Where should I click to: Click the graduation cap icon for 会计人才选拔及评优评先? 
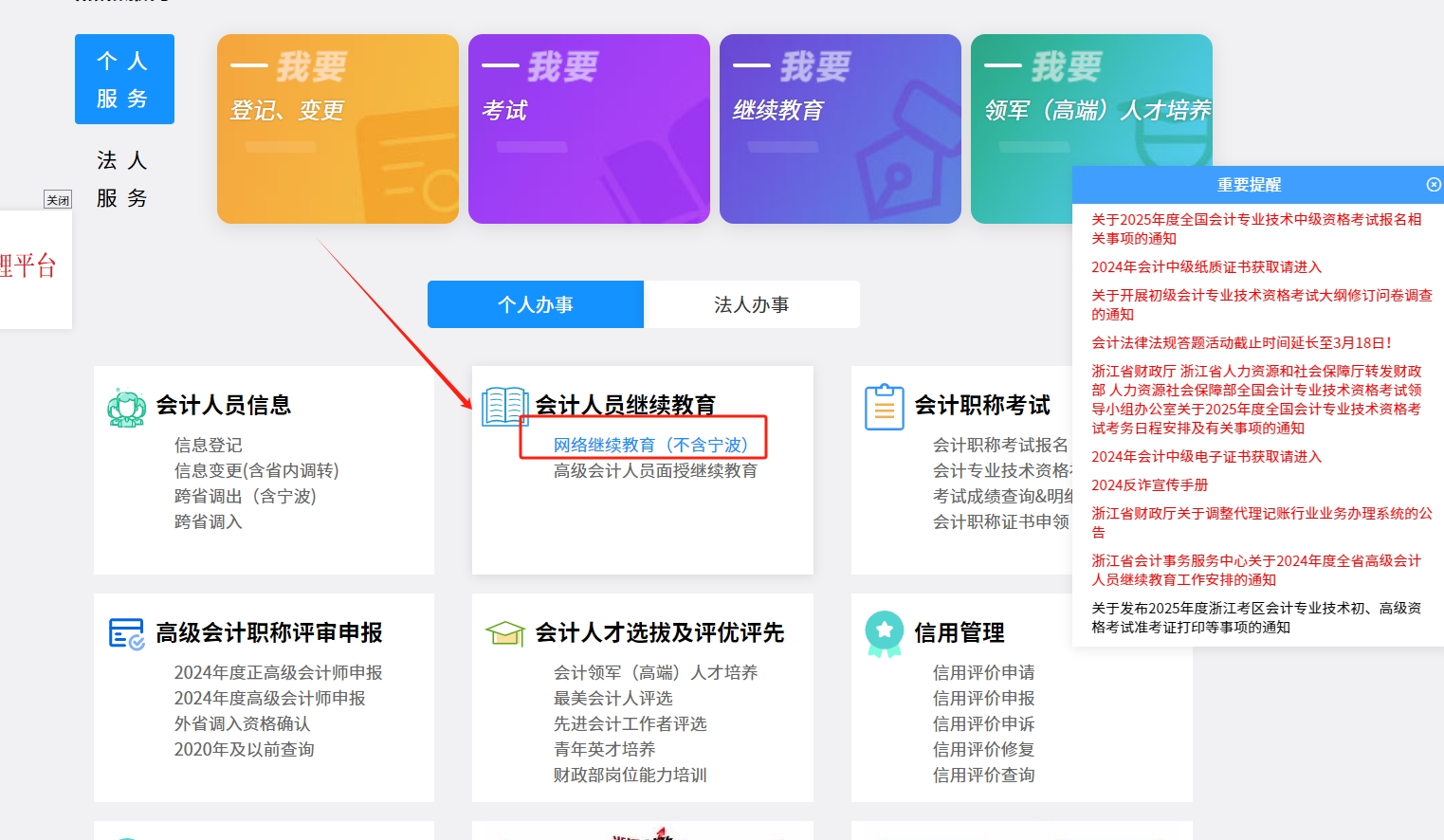pyautogui.click(x=505, y=633)
